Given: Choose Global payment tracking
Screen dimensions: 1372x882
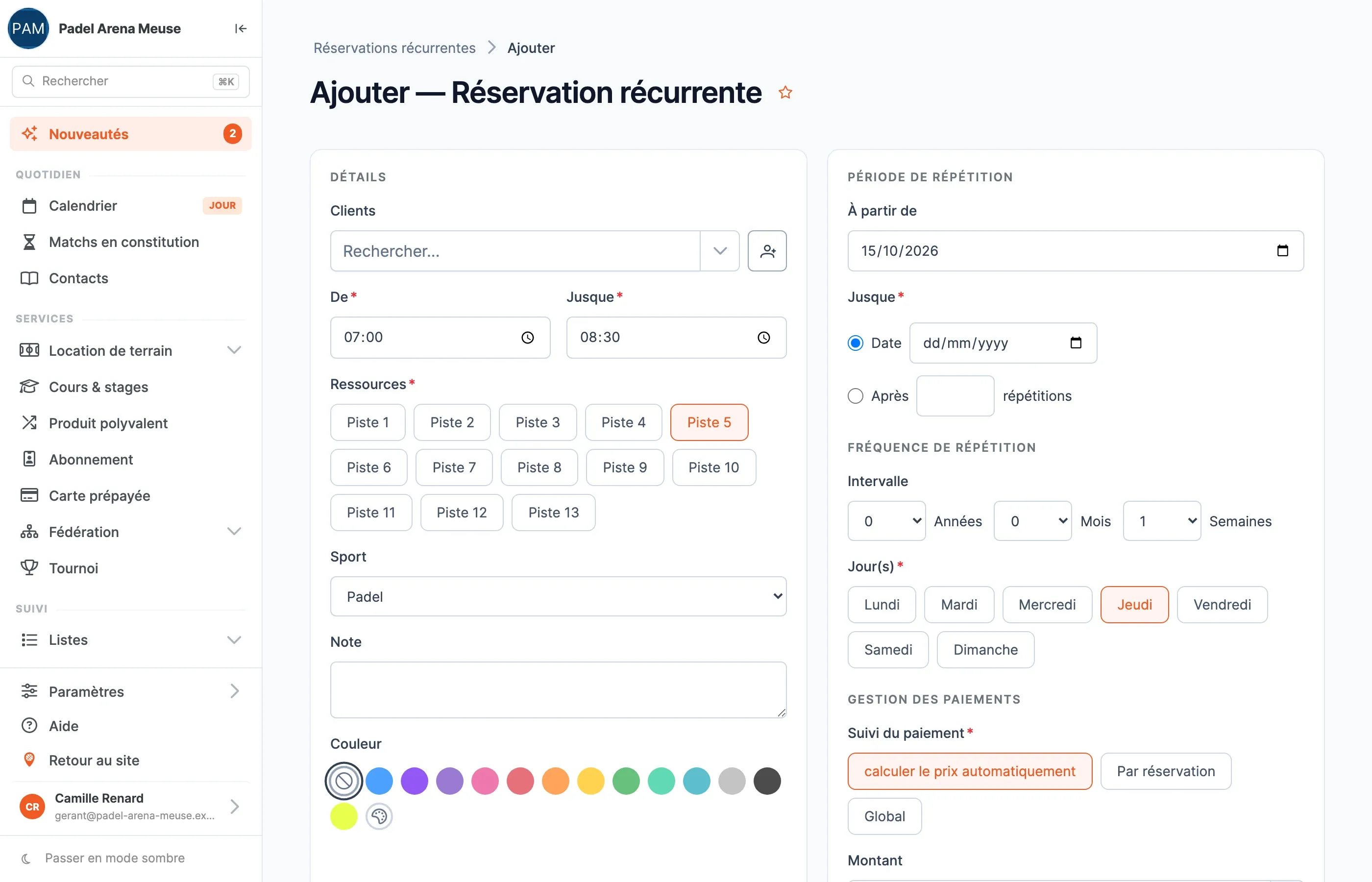Looking at the screenshot, I should (884, 816).
